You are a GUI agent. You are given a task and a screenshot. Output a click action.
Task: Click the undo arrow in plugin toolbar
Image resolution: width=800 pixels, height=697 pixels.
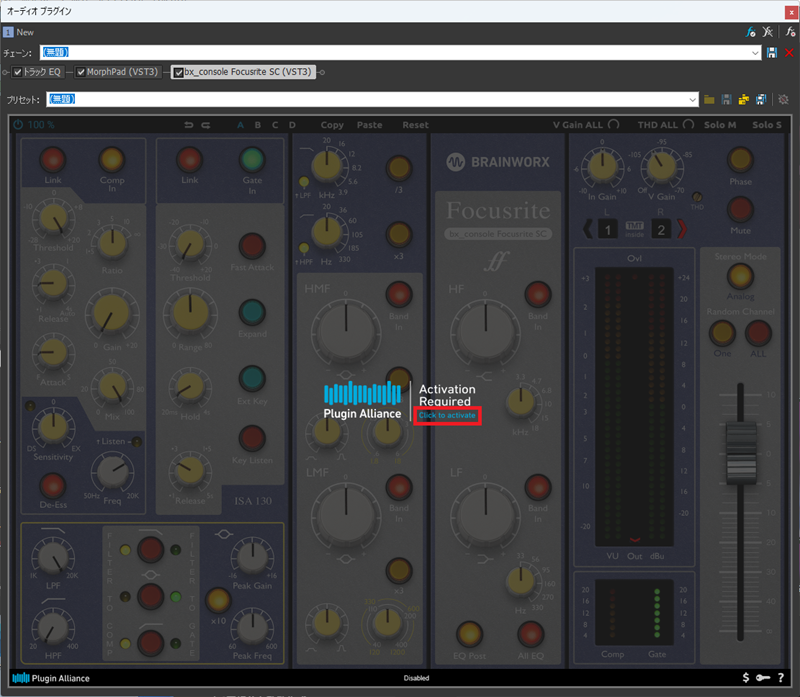click(189, 125)
